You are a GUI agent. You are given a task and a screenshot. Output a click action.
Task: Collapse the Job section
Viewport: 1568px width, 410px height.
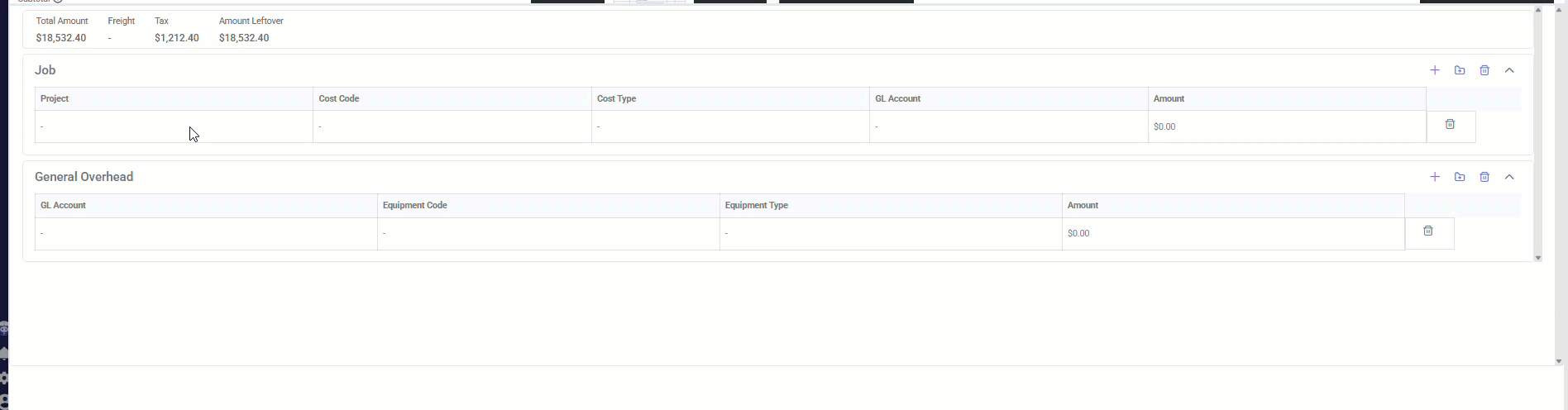pos(1509,70)
